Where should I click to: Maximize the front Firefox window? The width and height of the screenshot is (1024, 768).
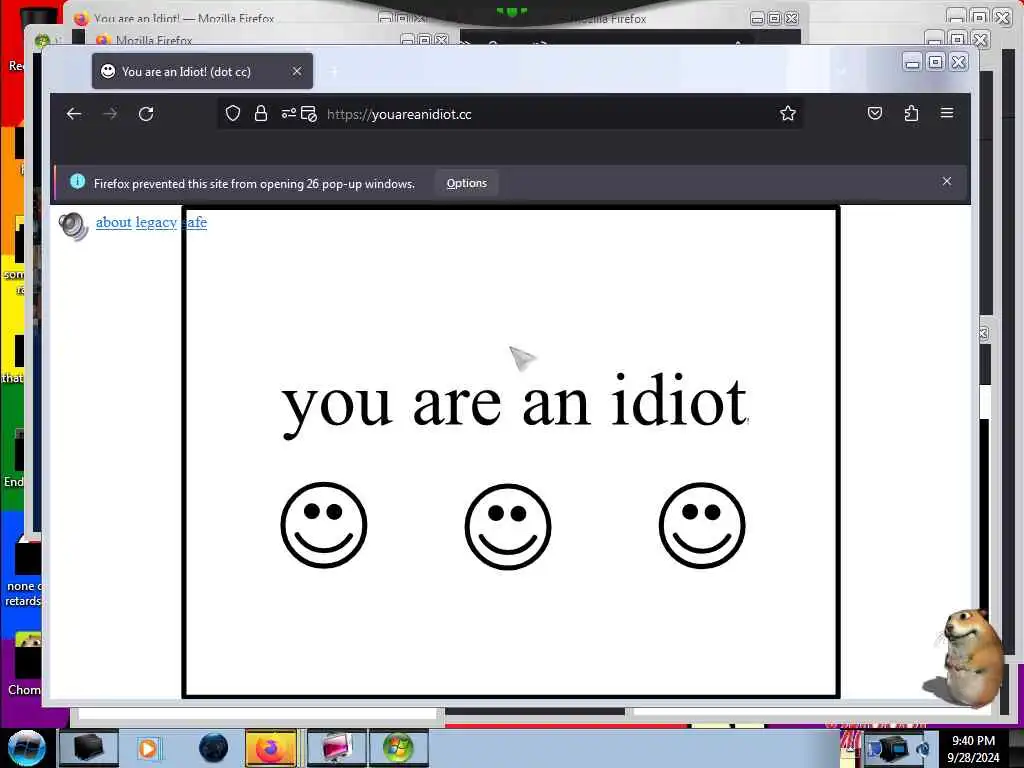tap(935, 62)
